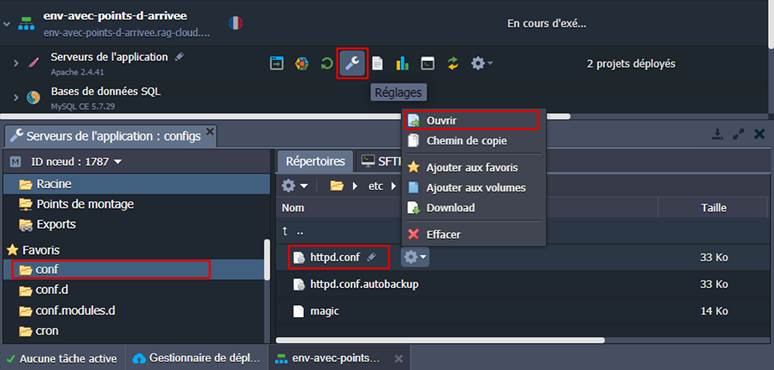Close the Serveurs de l'application configs tab

[210, 132]
